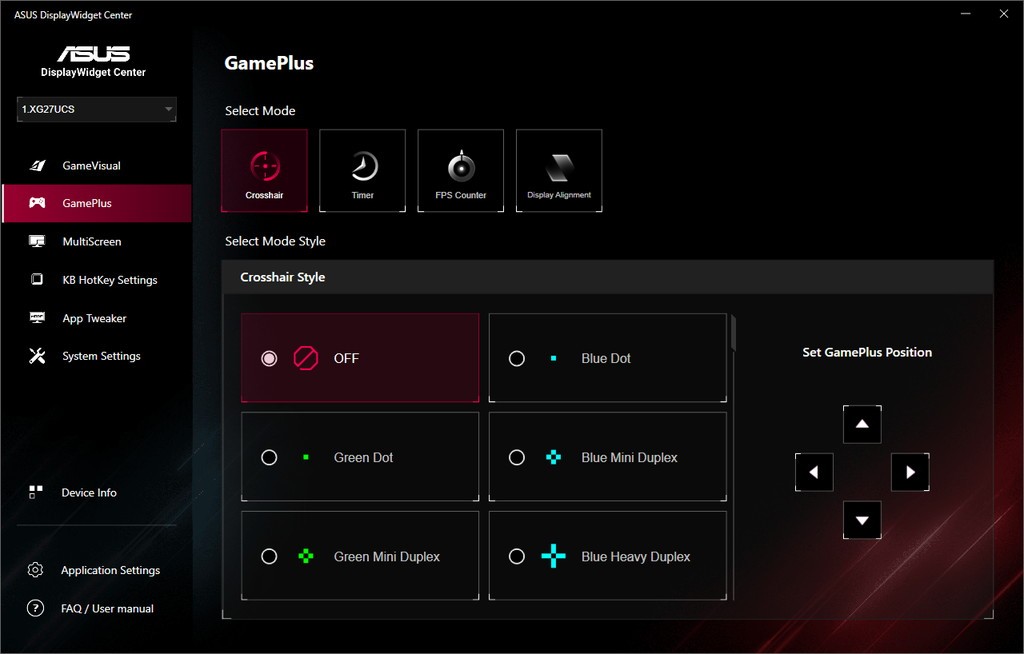Click the GameVisual sidebar icon
1024x654 pixels.
[x=38, y=165]
